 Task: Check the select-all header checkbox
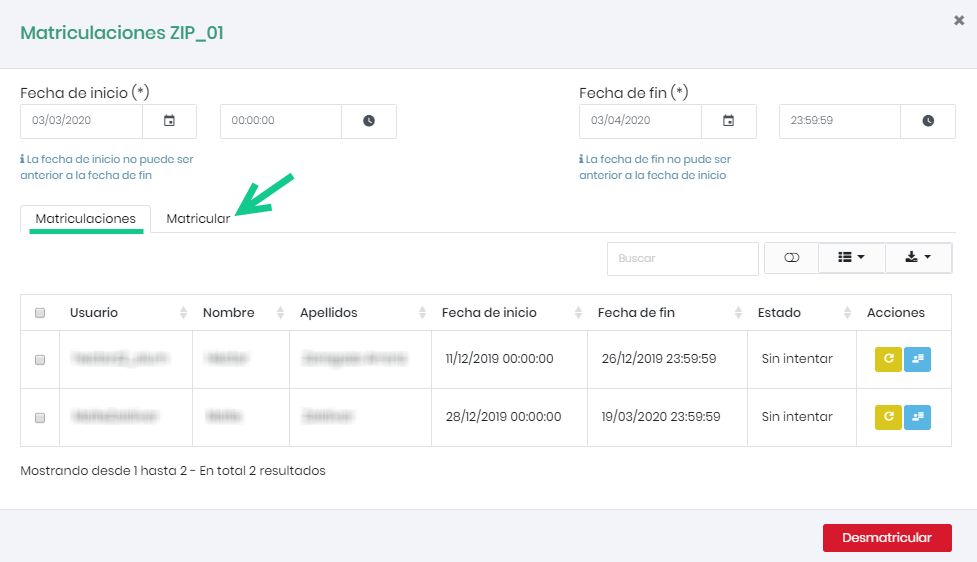(x=40, y=313)
